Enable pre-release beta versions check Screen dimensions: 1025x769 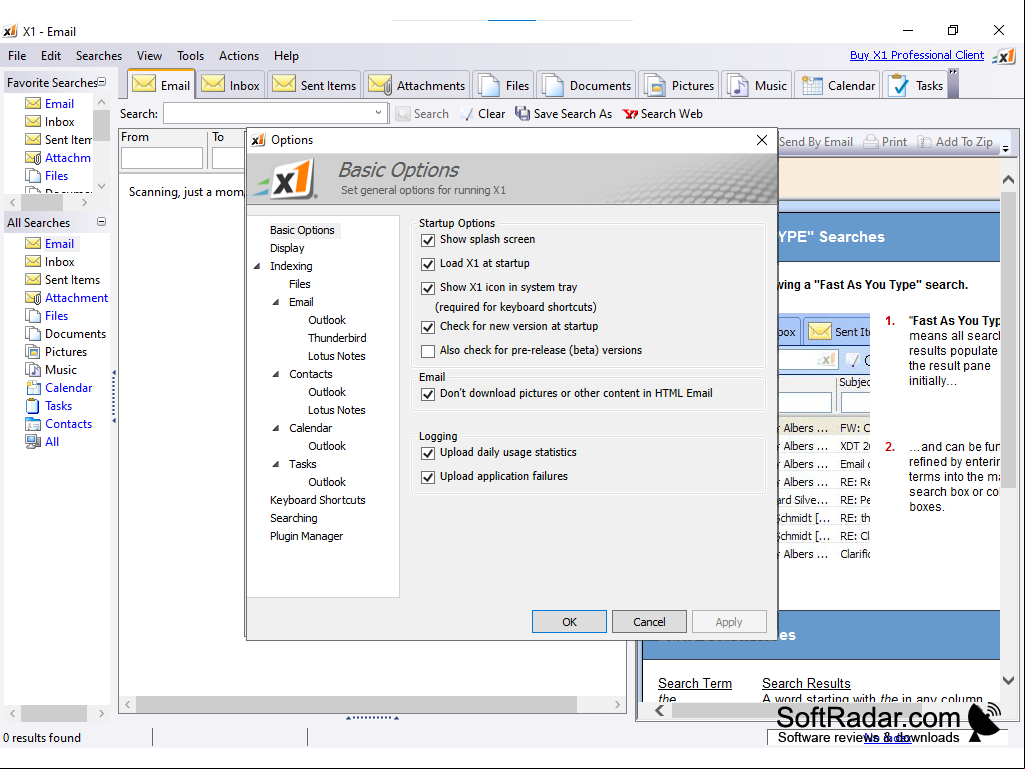[x=428, y=351]
